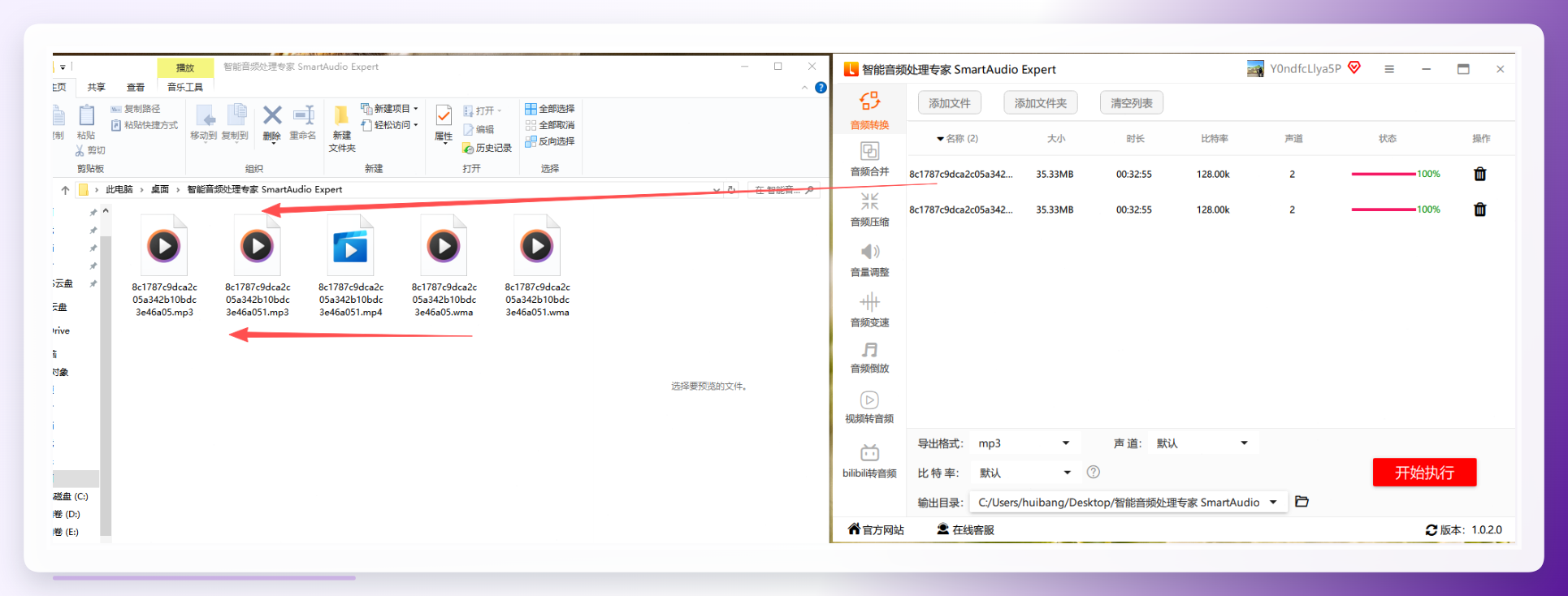Select file ending 3e46a051.mp3 in Explorer
The height and width of the screenshot is (596, 1568).
[258, 266]
